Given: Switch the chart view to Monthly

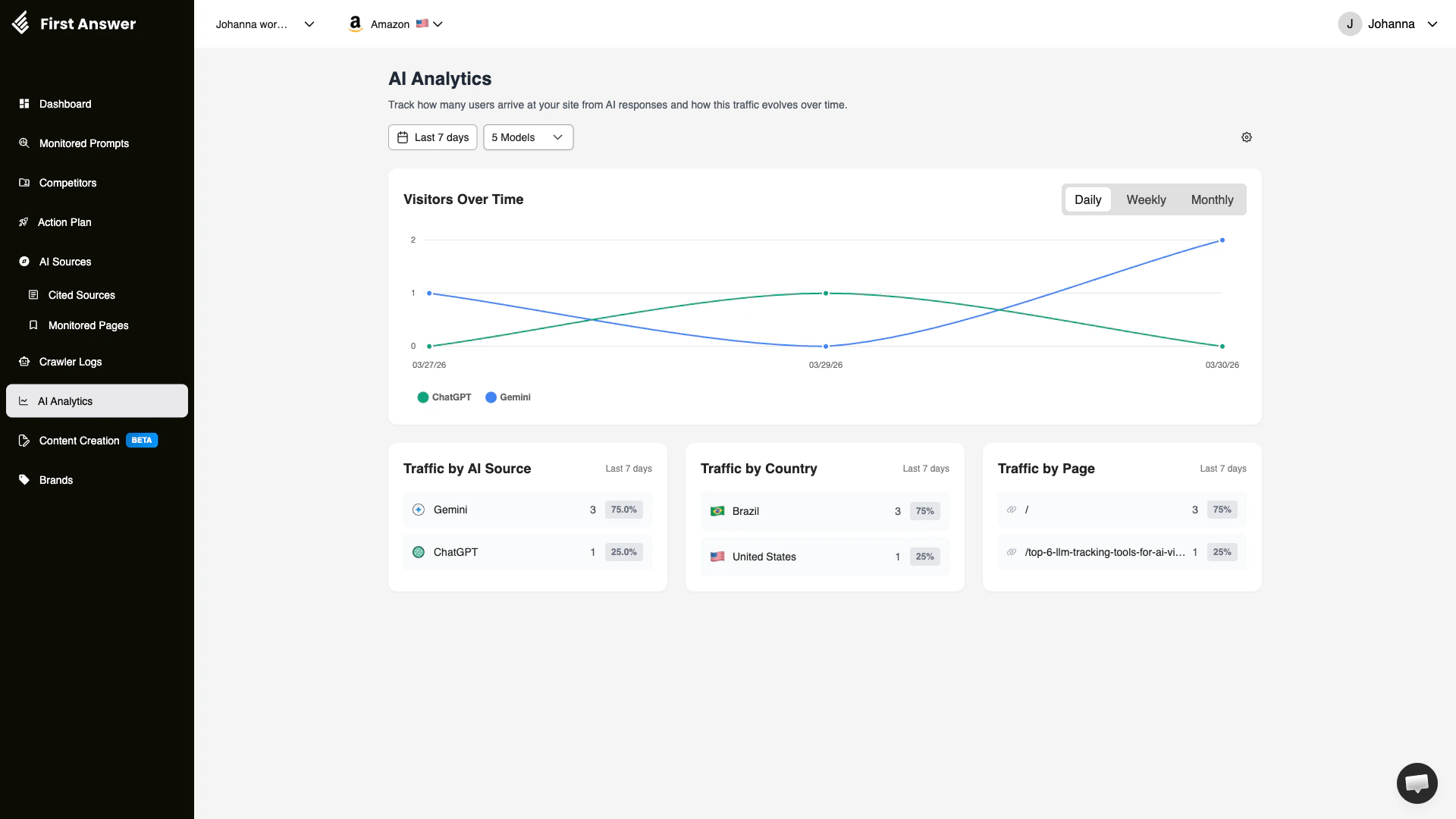Looking at the screenshot, I should (x=1212, y=199).
